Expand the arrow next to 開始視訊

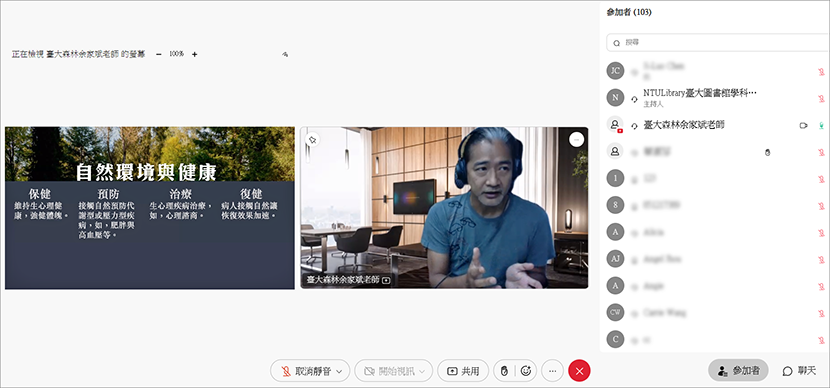tap(422, 372)
